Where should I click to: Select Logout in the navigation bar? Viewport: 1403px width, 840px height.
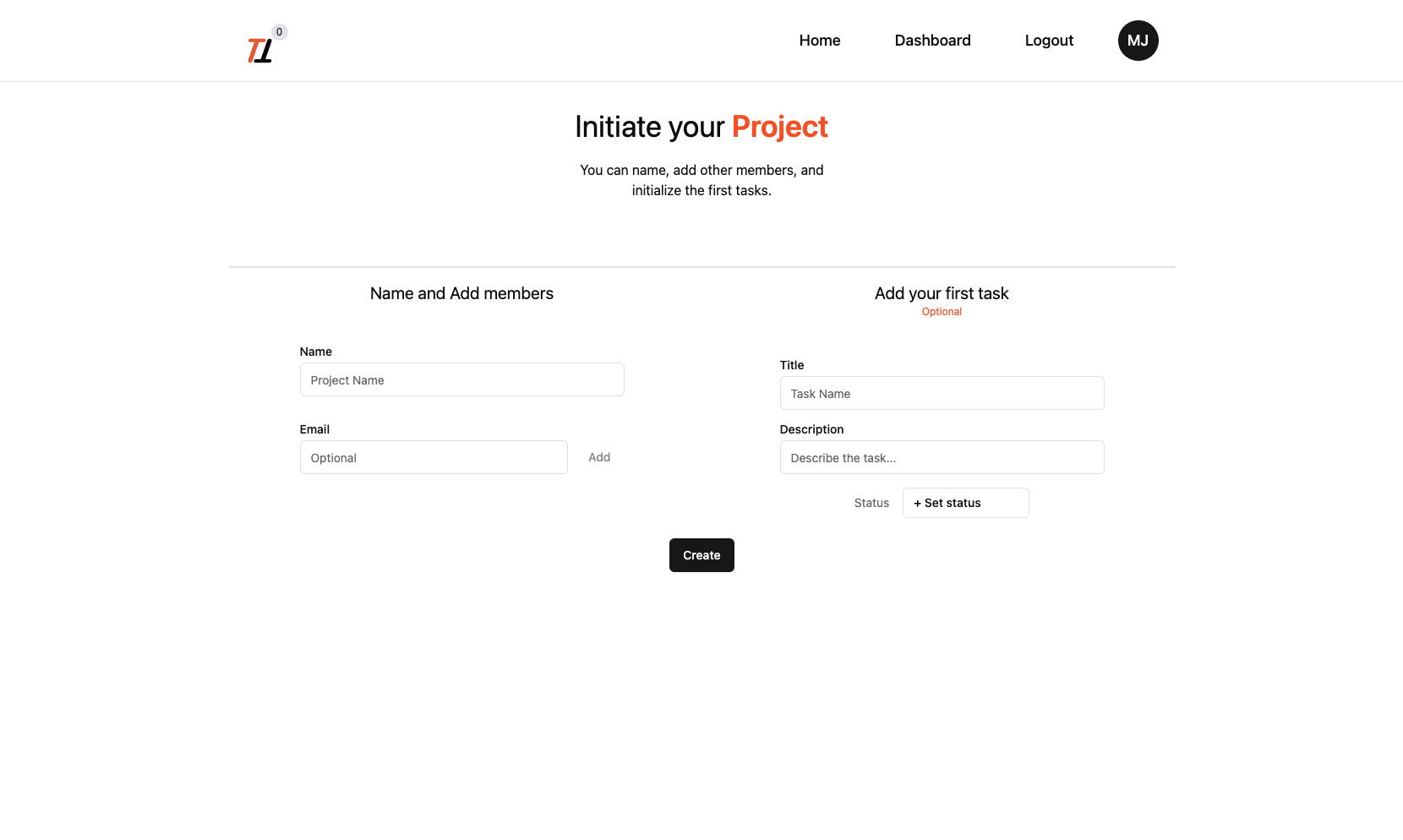click(x=1049, y=41)
